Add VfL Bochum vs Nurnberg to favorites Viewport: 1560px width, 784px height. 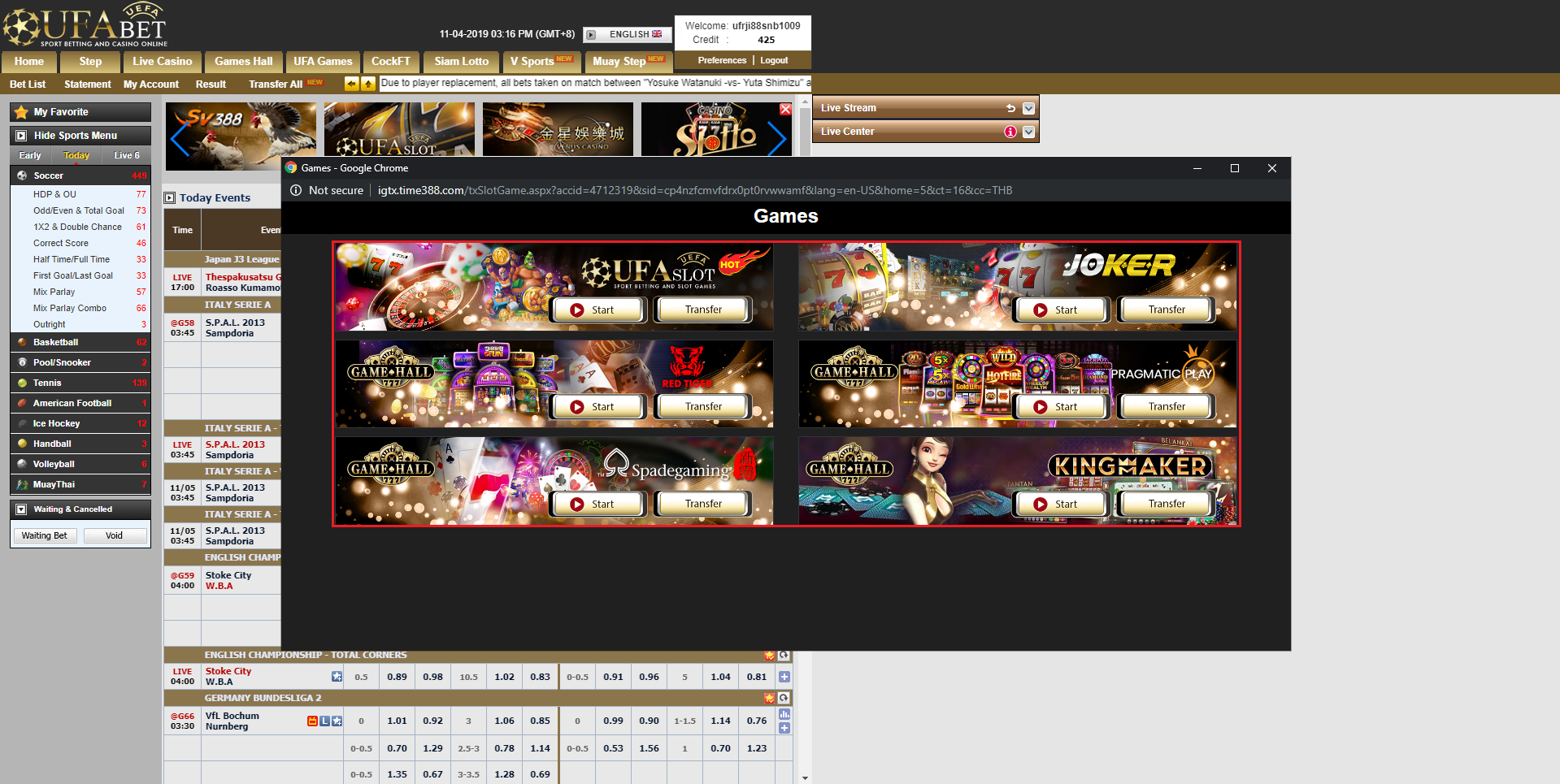click(337, 721)
